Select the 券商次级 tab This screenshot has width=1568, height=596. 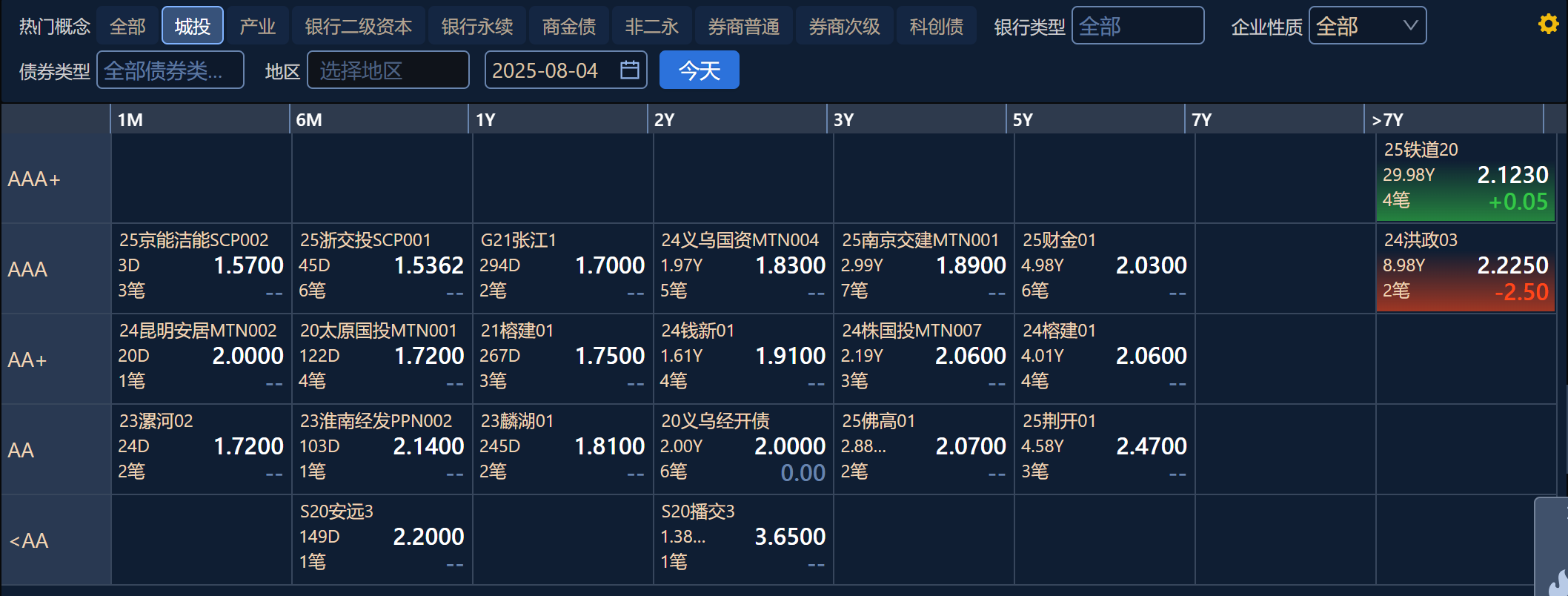tap(845, 27)
